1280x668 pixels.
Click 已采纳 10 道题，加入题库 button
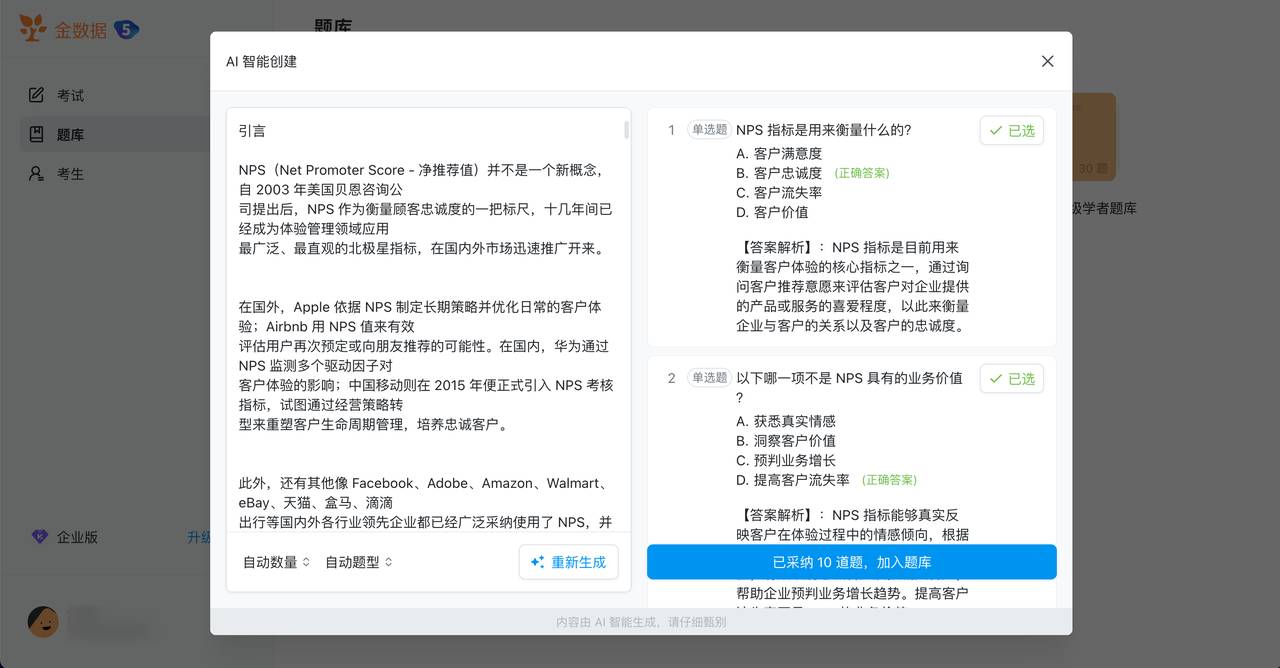[x=852, y=562]
